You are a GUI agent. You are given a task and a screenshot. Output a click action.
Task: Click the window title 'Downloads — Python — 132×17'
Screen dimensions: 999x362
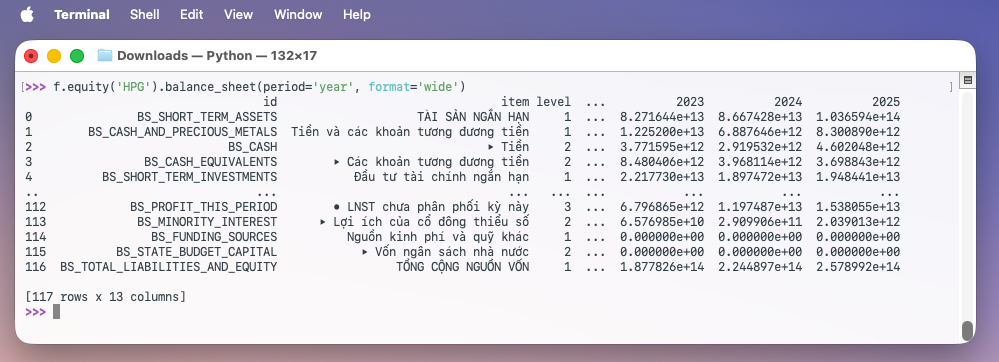(x=217, y=56)
